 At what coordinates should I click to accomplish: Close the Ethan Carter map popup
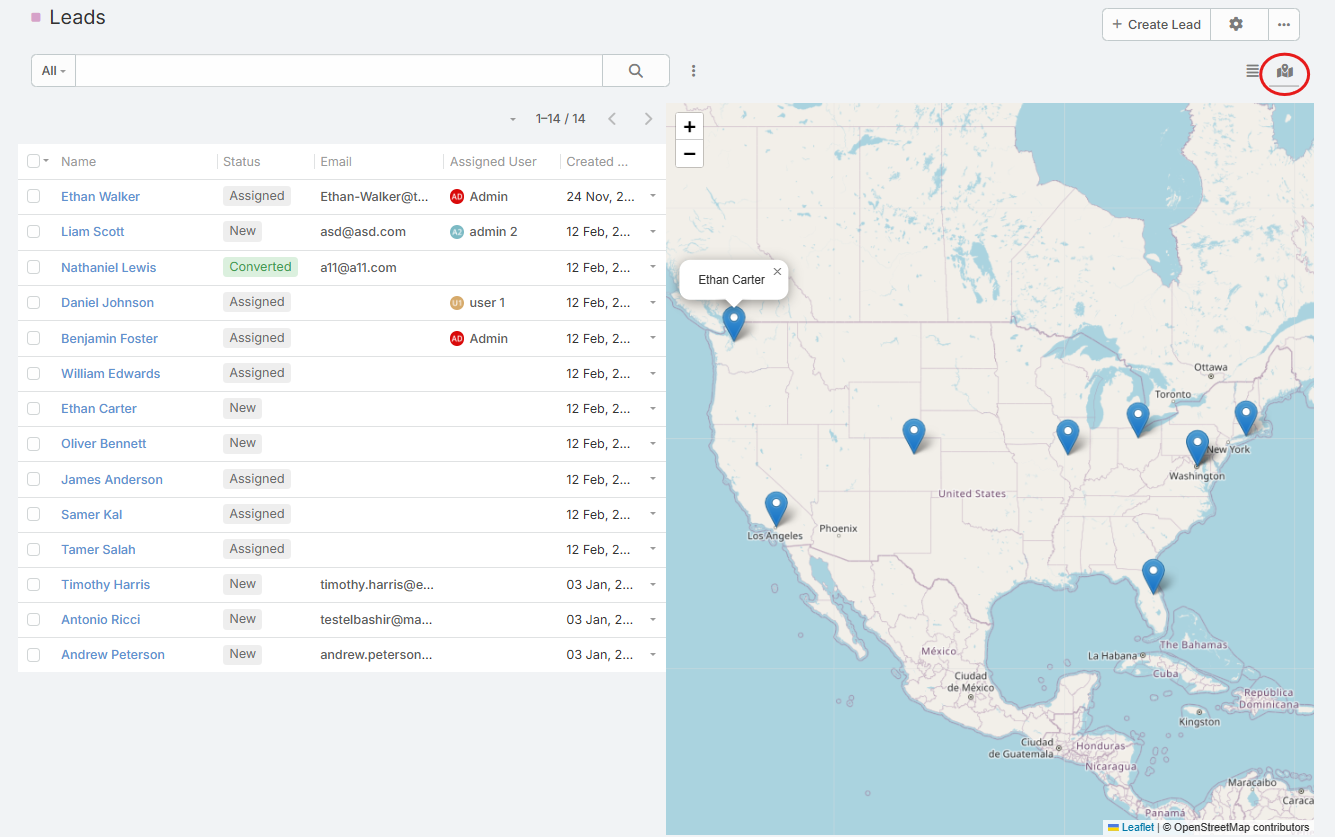pos(777,271)
